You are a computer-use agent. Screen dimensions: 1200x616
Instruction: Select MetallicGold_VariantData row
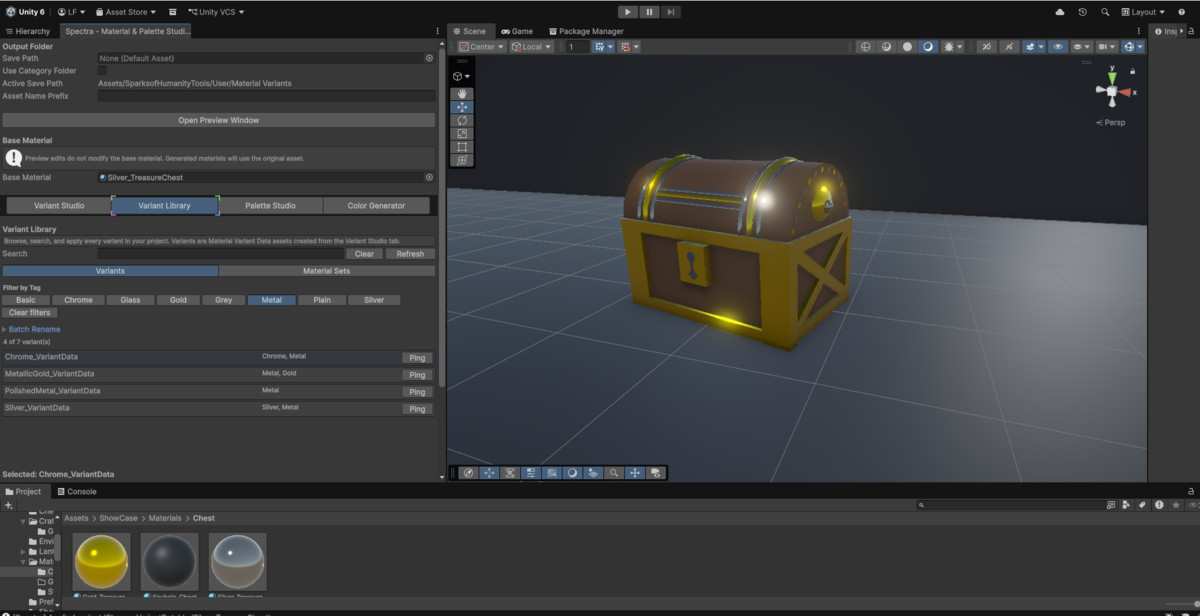[218, 374]
